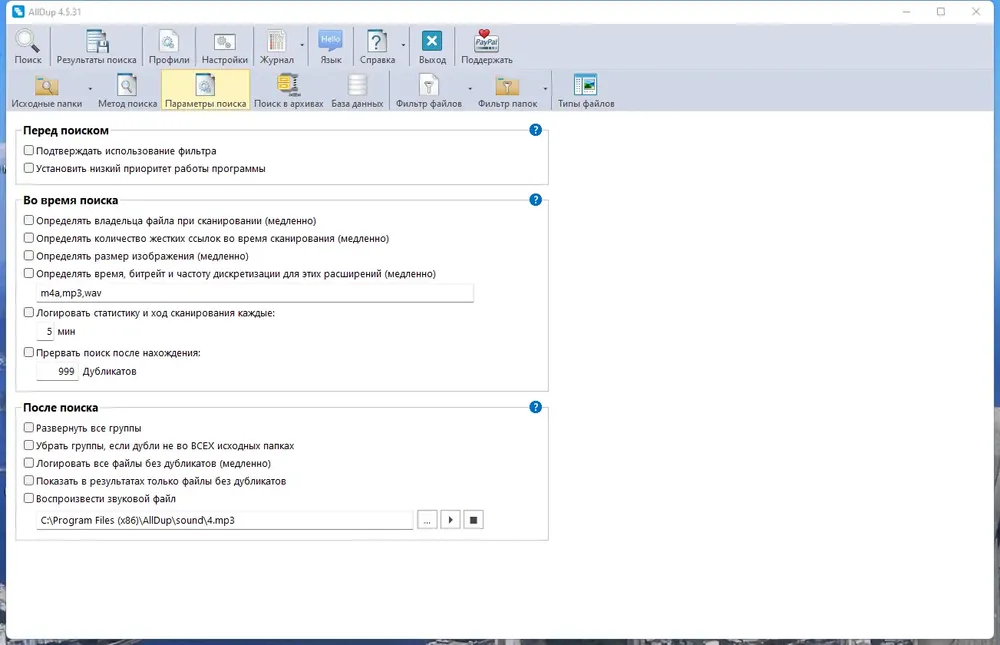Enable Подтверждать использование фильтра checkbox
This screenshot has height=645, width=1000.
click(x=29, y=151)
